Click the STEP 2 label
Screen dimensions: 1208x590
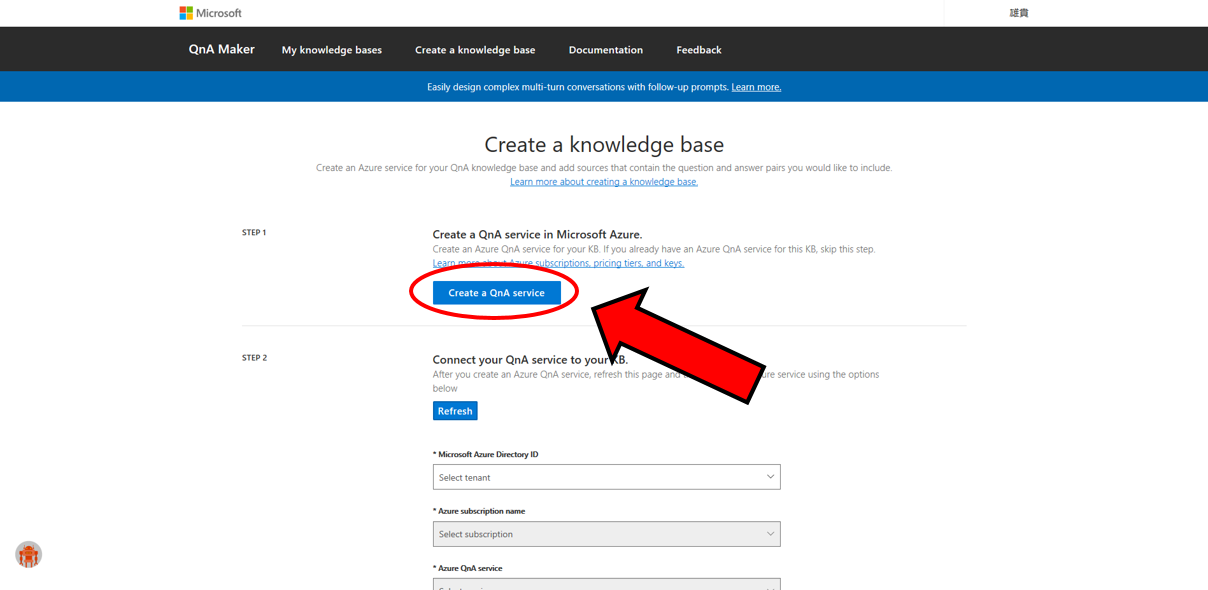254,358
